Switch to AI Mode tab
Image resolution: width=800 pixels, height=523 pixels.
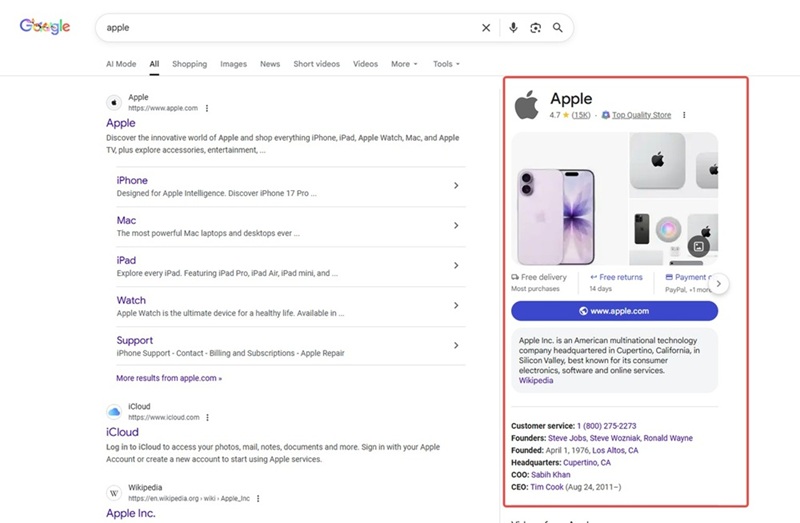(x=121, y=64)
